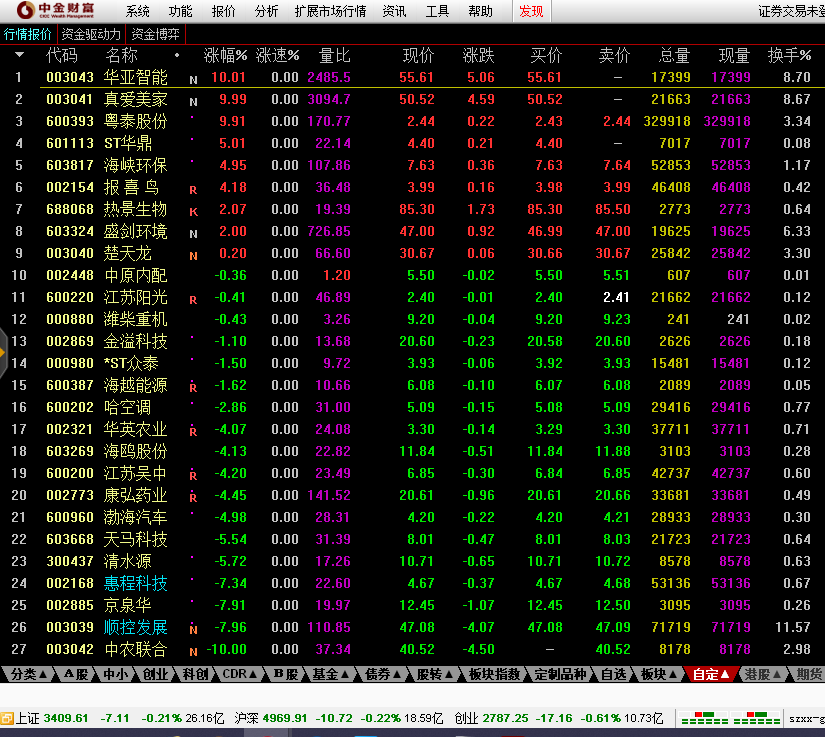The height and width of the screenshot is (737, 825).
Task: Expand the 港股 bottom tab
Action: coord(762,674)
